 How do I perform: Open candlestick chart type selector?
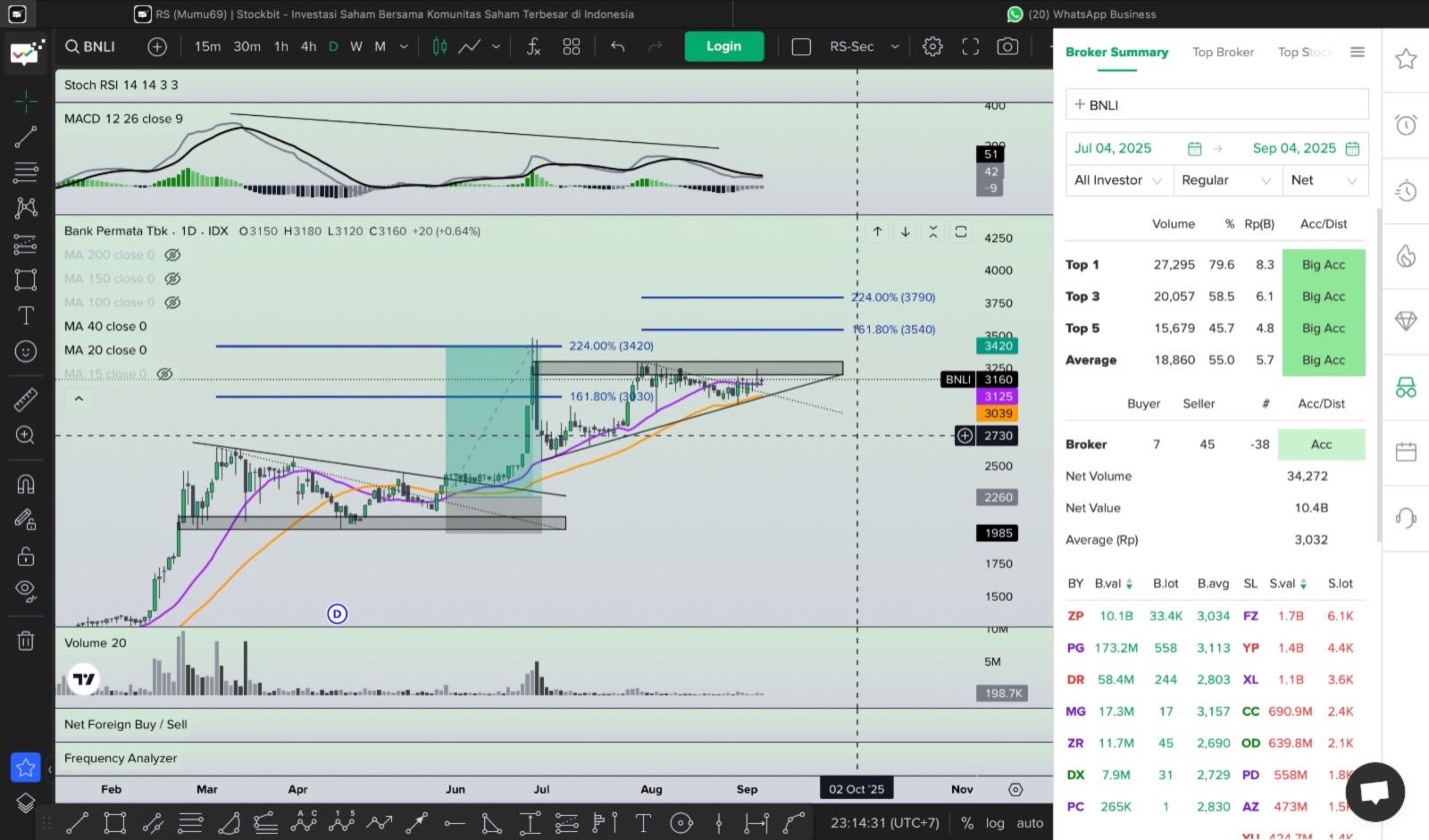[439, 46]
